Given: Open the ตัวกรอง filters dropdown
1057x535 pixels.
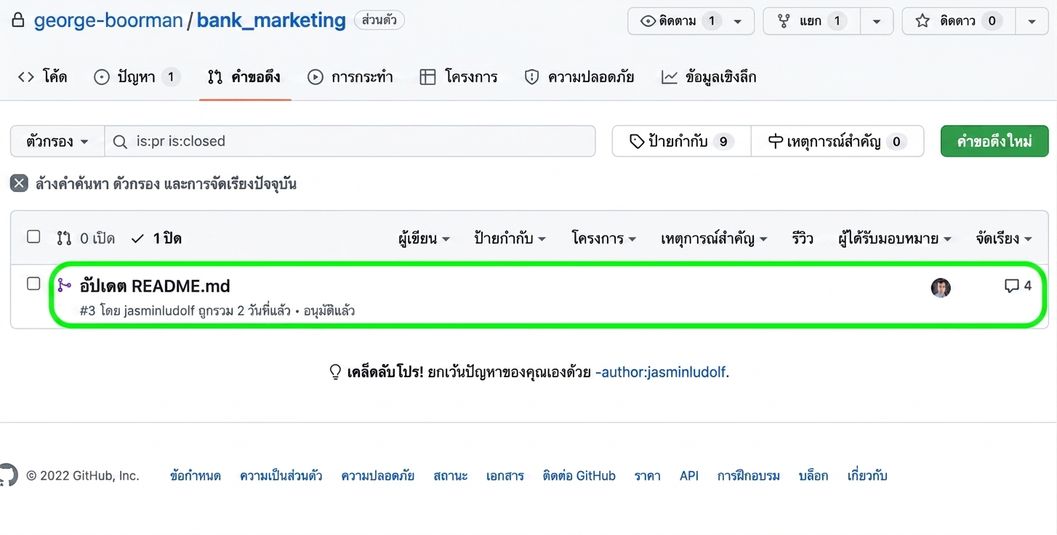Looking at the screenshot, I should pyautogui.click(x=57, y=141).
